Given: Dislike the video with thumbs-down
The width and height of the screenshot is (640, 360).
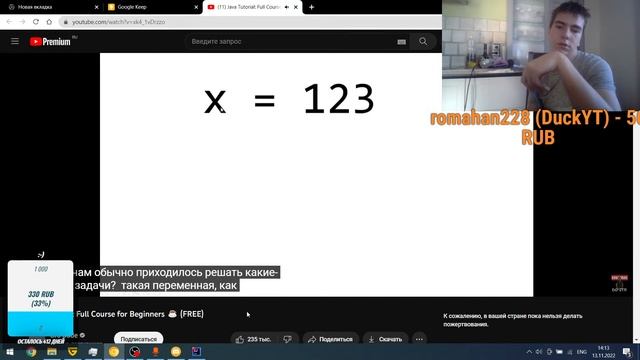Looking at the screenshot, I should [287, 339].
